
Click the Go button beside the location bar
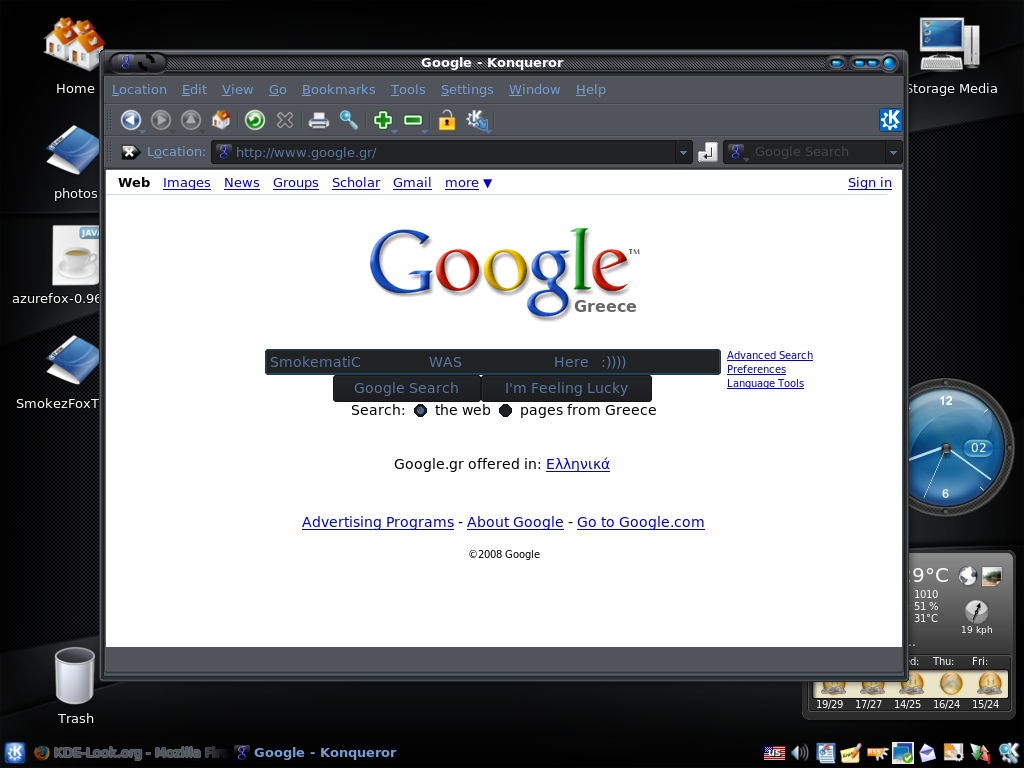point(707,152)
